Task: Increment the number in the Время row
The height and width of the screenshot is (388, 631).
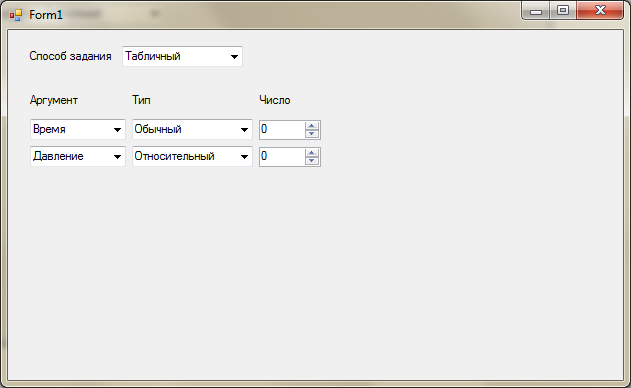Action: point(312,126)
